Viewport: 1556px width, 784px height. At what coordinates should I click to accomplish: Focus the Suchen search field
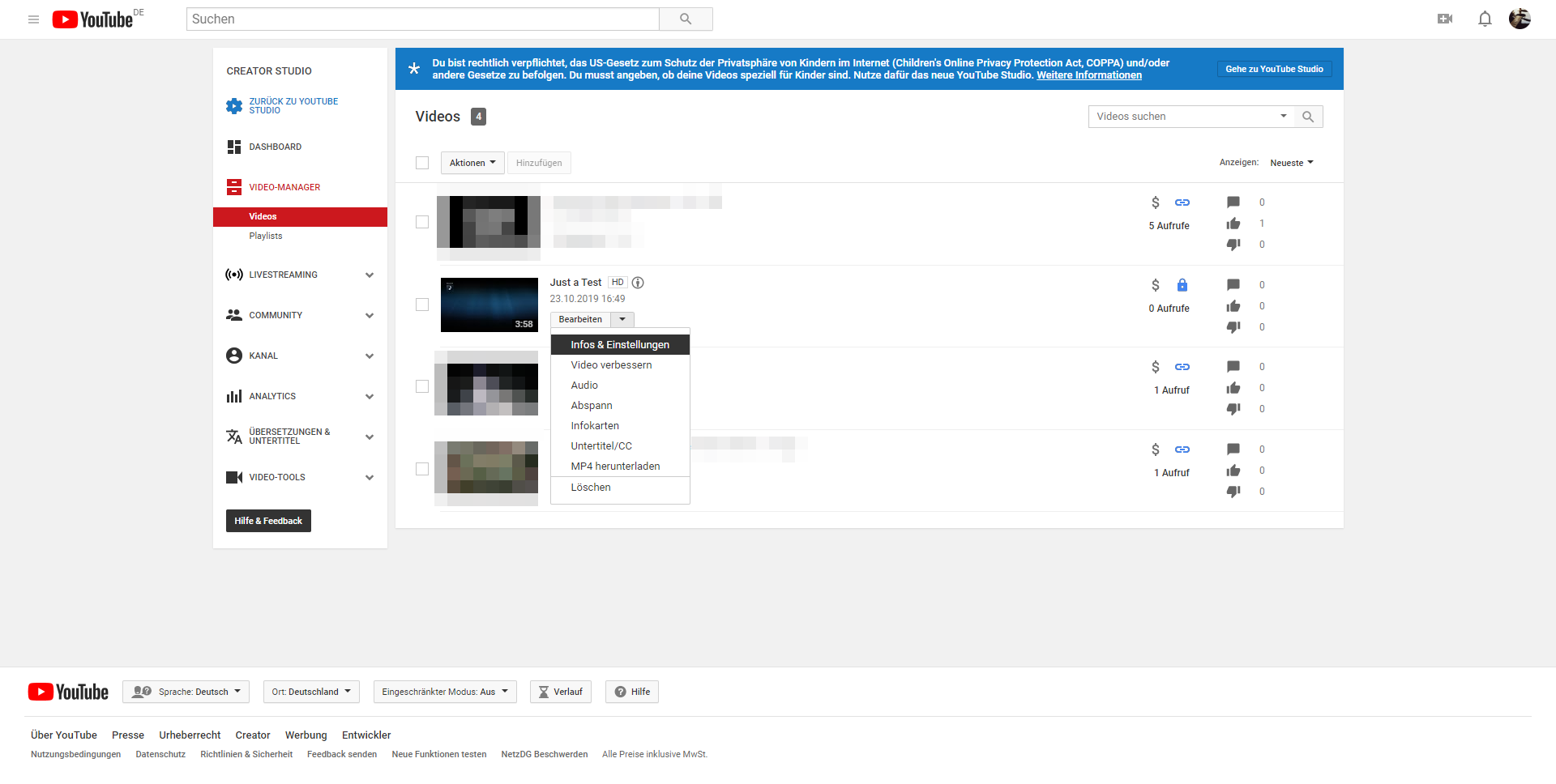[x=422, y=19]
